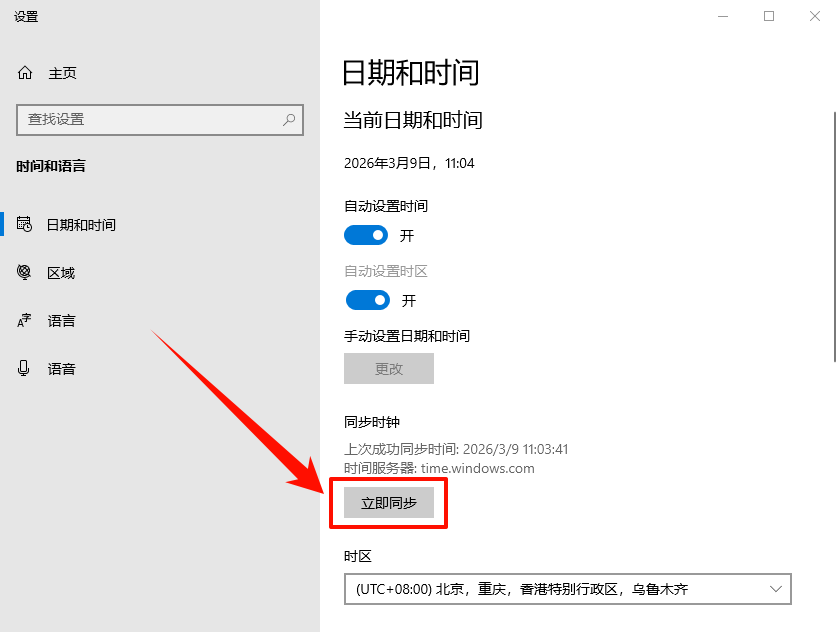Minimize the Settings window
The width and height of the screenshot is (838, 632).
pyautogui.click(x=722, y=16)
